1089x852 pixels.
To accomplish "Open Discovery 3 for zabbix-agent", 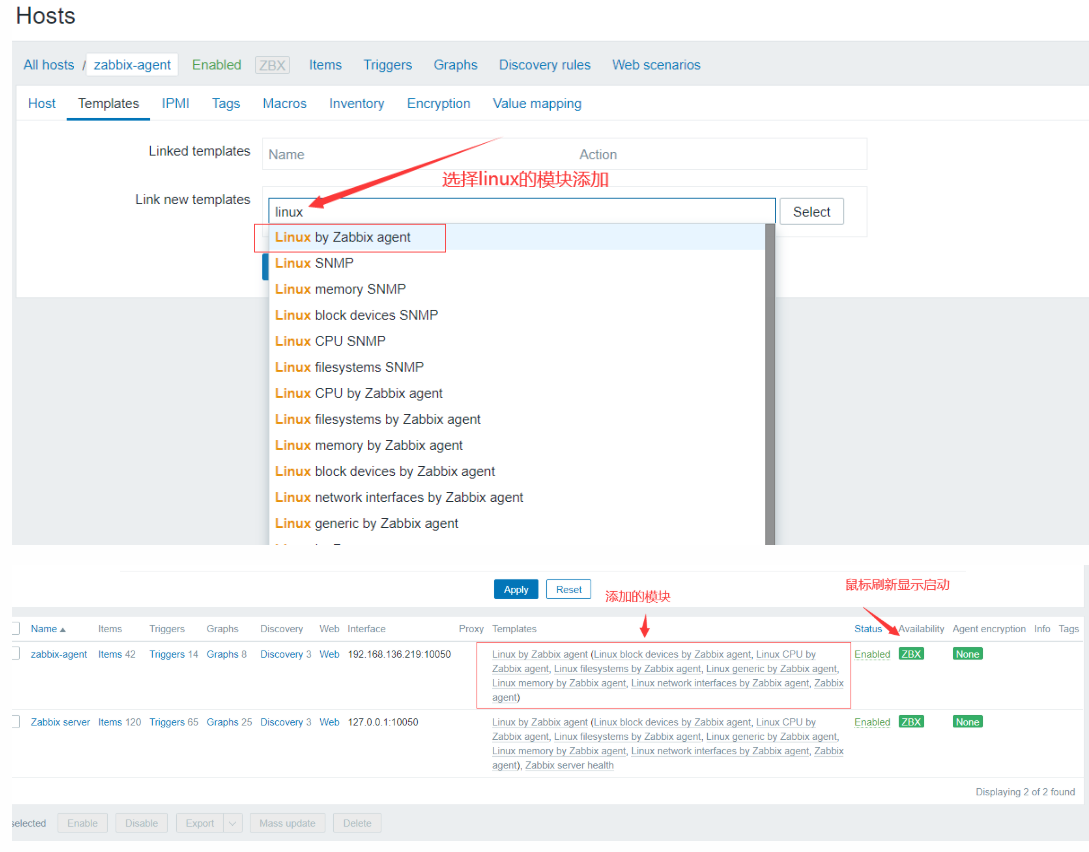I will tap(281, 654).
